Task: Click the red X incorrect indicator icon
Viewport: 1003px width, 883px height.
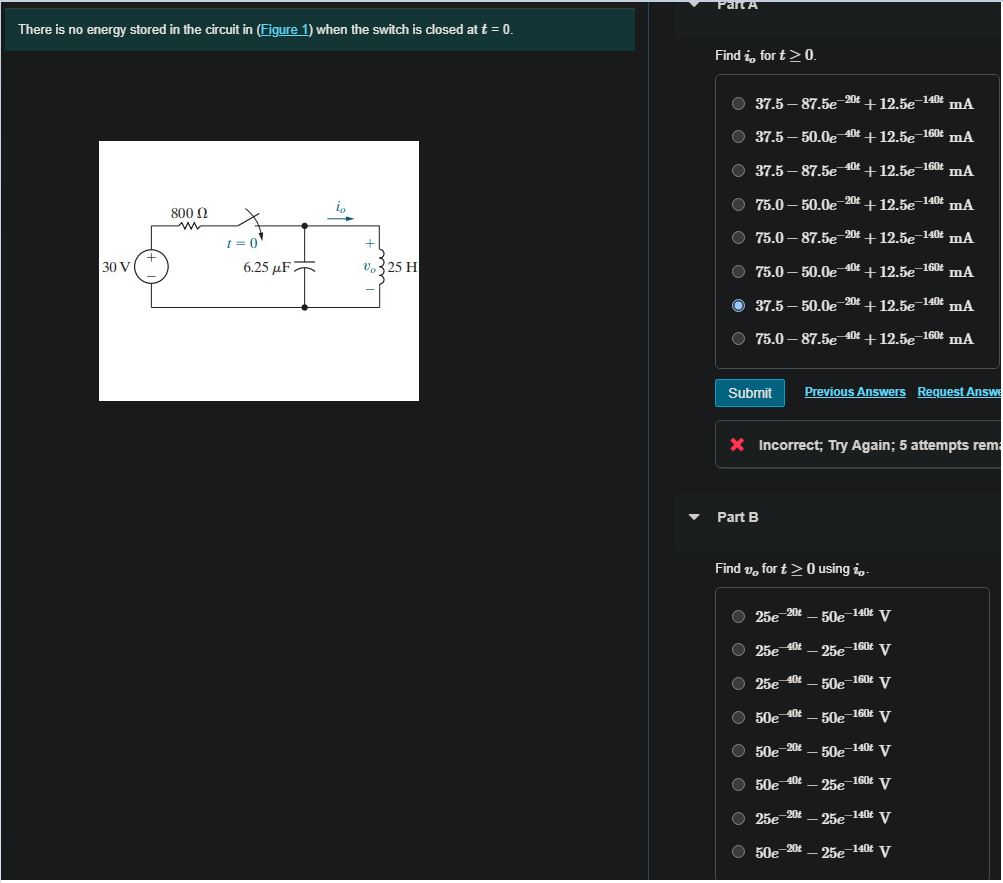Action: click(737, 444)
